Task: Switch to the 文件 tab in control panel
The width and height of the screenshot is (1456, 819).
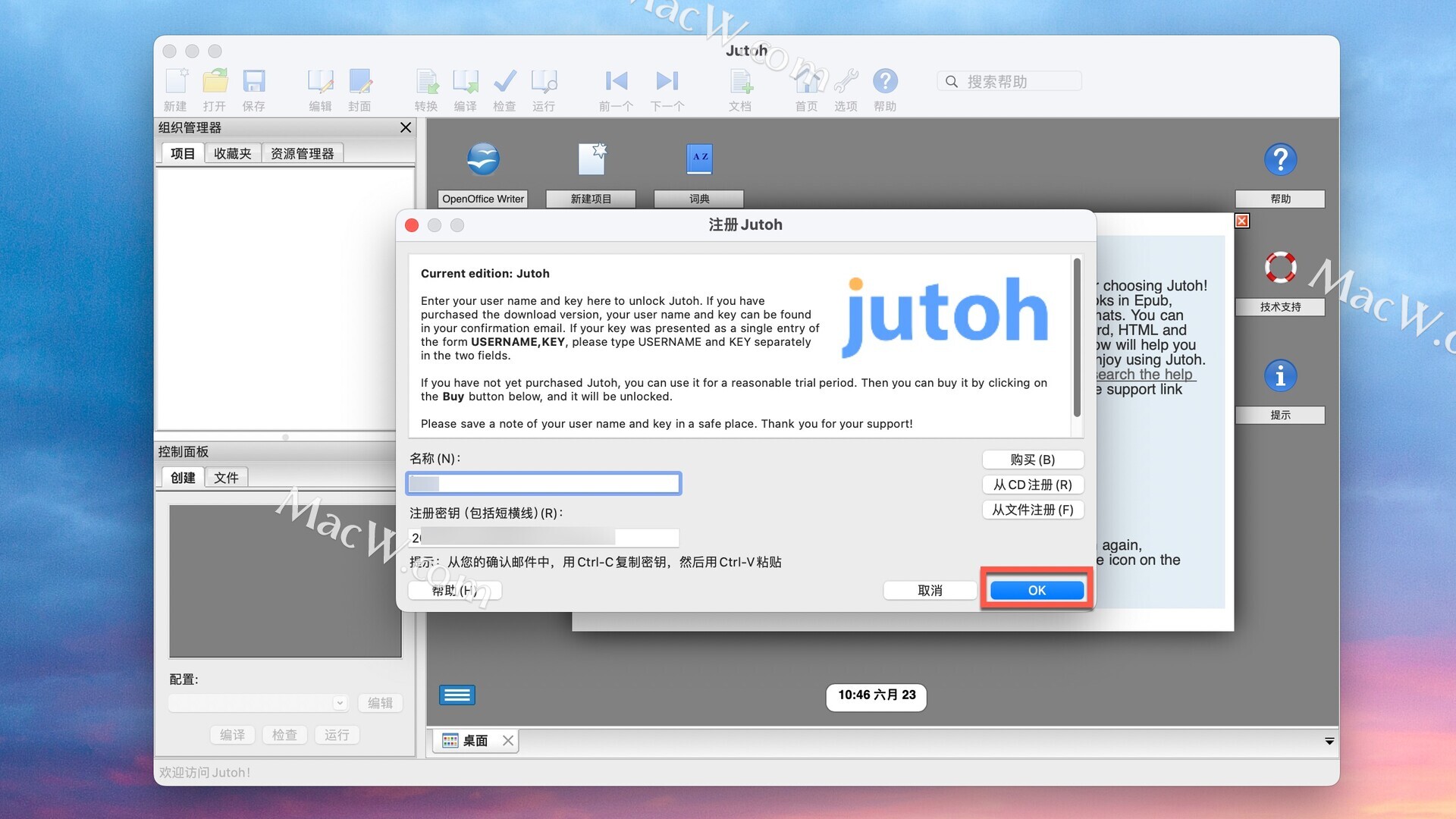Action: click(x=226, y=478)
